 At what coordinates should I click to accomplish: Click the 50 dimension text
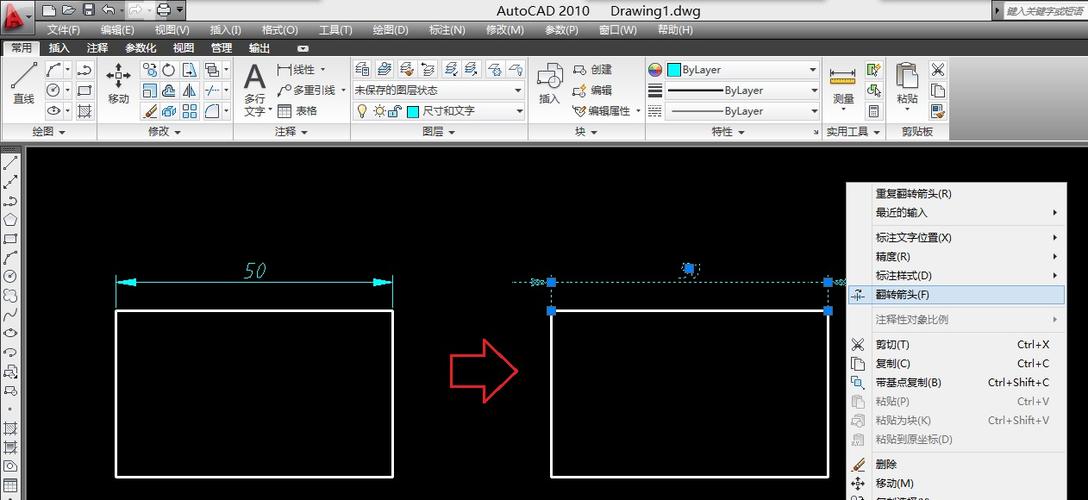pos(255,270)
